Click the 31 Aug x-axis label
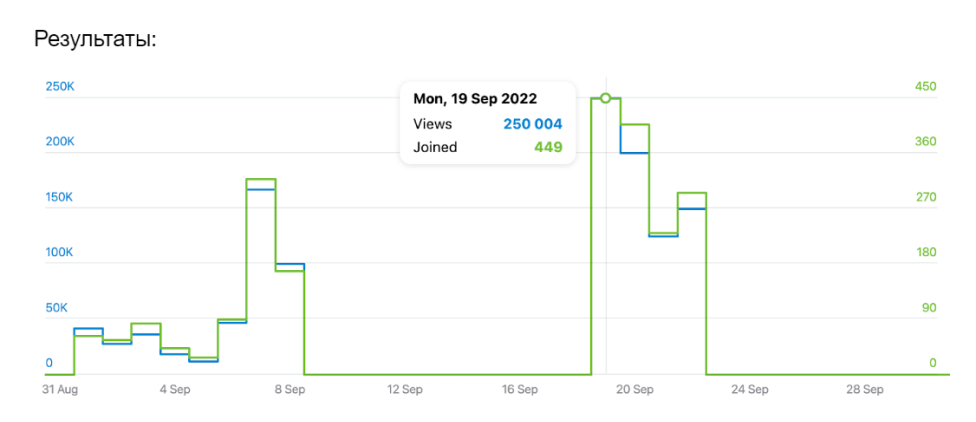 point(60,389)
